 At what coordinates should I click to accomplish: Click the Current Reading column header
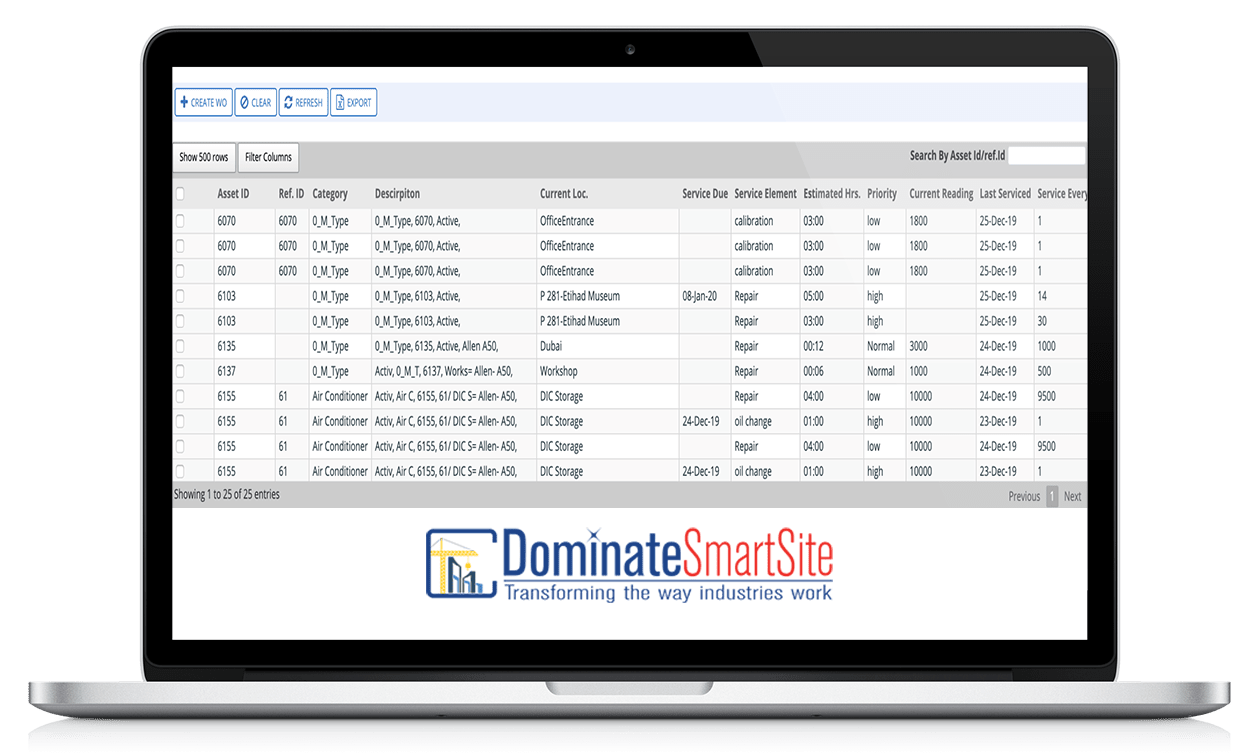[941, 194]
